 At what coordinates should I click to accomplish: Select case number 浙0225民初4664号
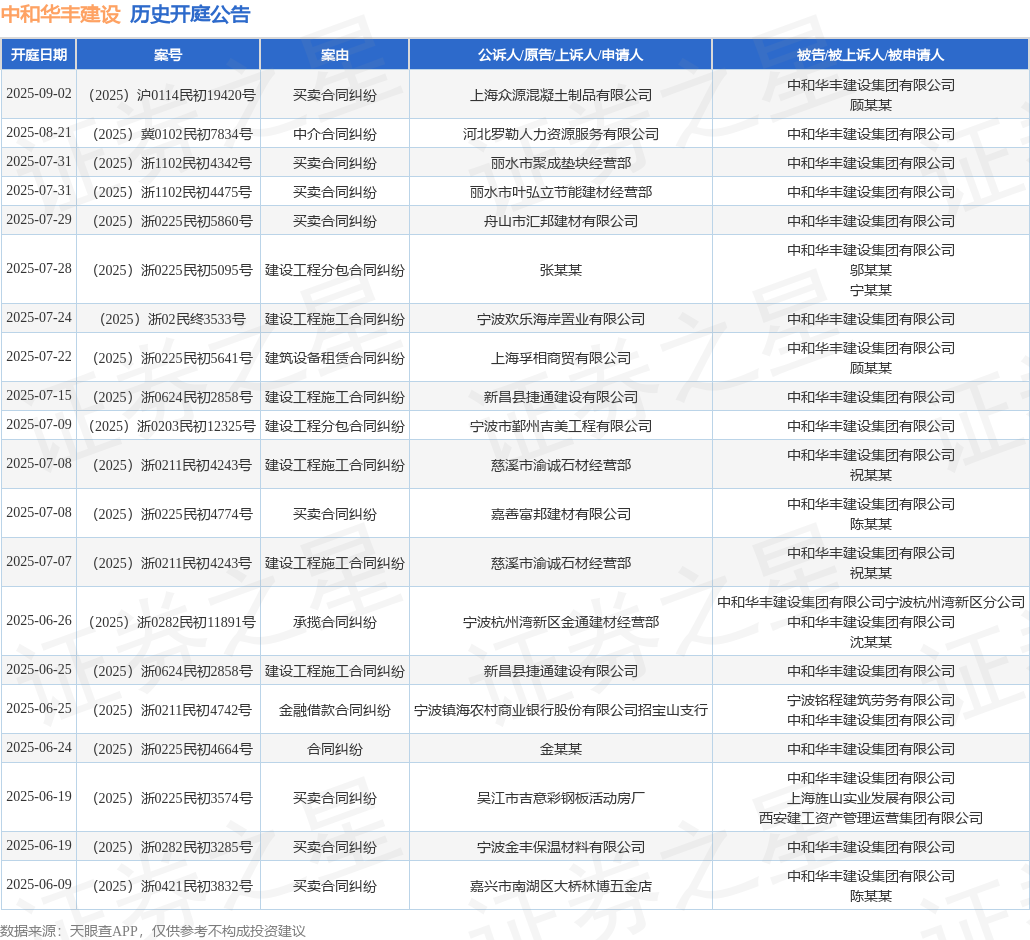click(172, 749)
